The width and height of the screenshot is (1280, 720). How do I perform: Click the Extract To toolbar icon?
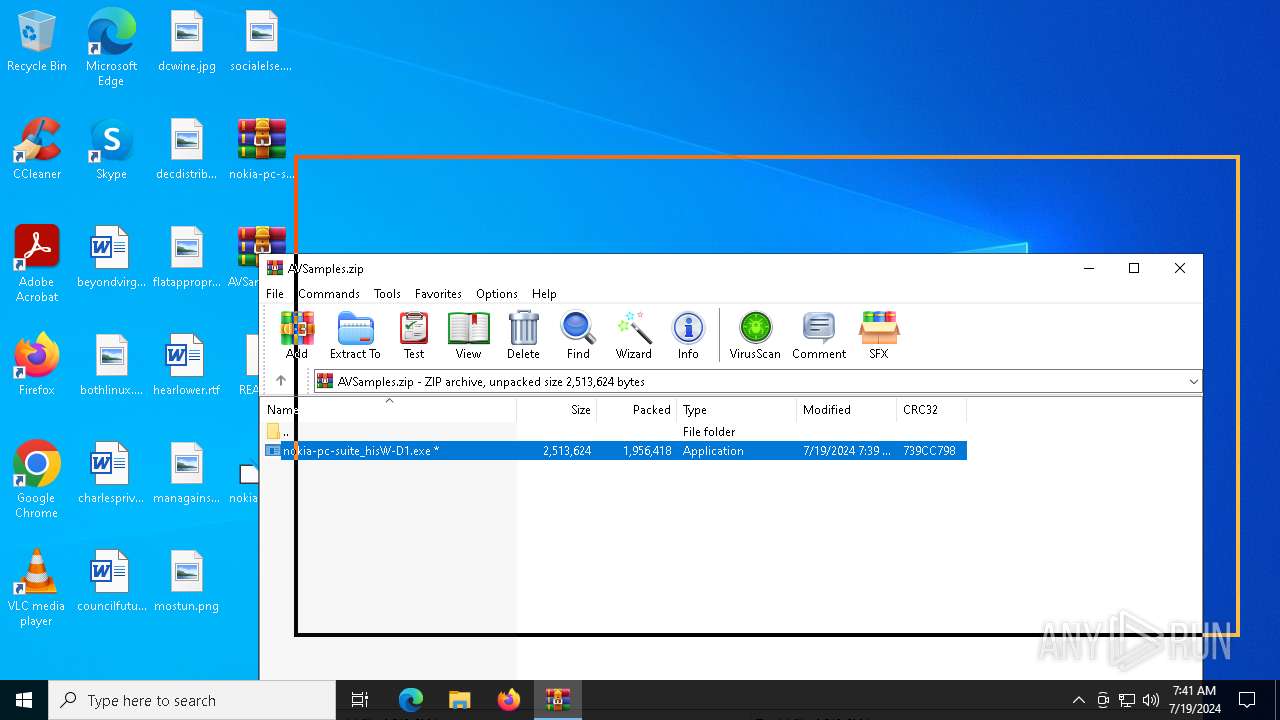pos(355,335)
